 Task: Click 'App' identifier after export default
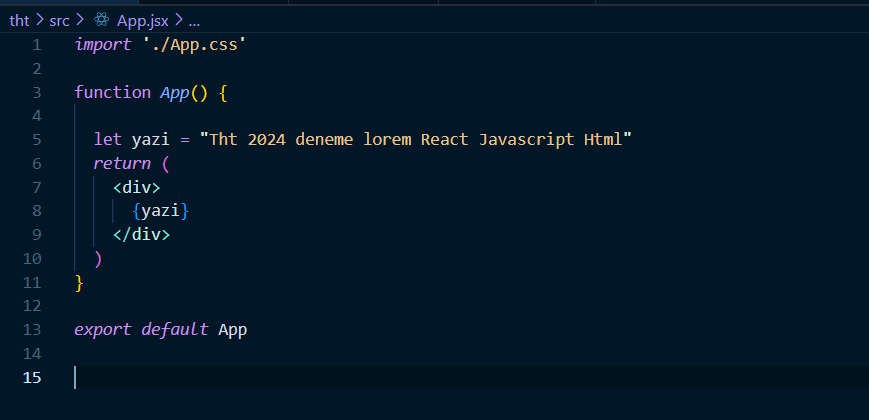[233, 330]
